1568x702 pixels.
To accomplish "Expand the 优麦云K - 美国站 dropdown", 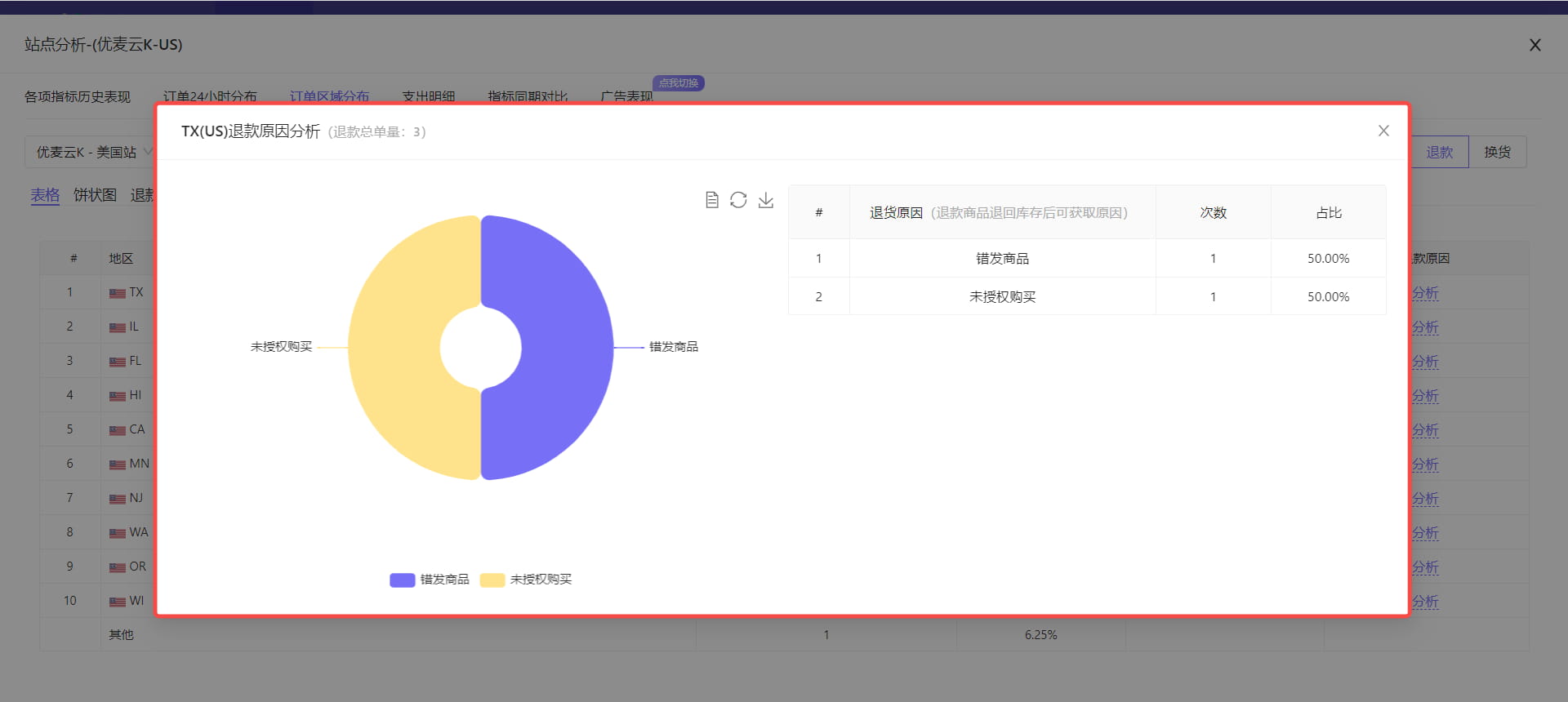I will 90,152.
